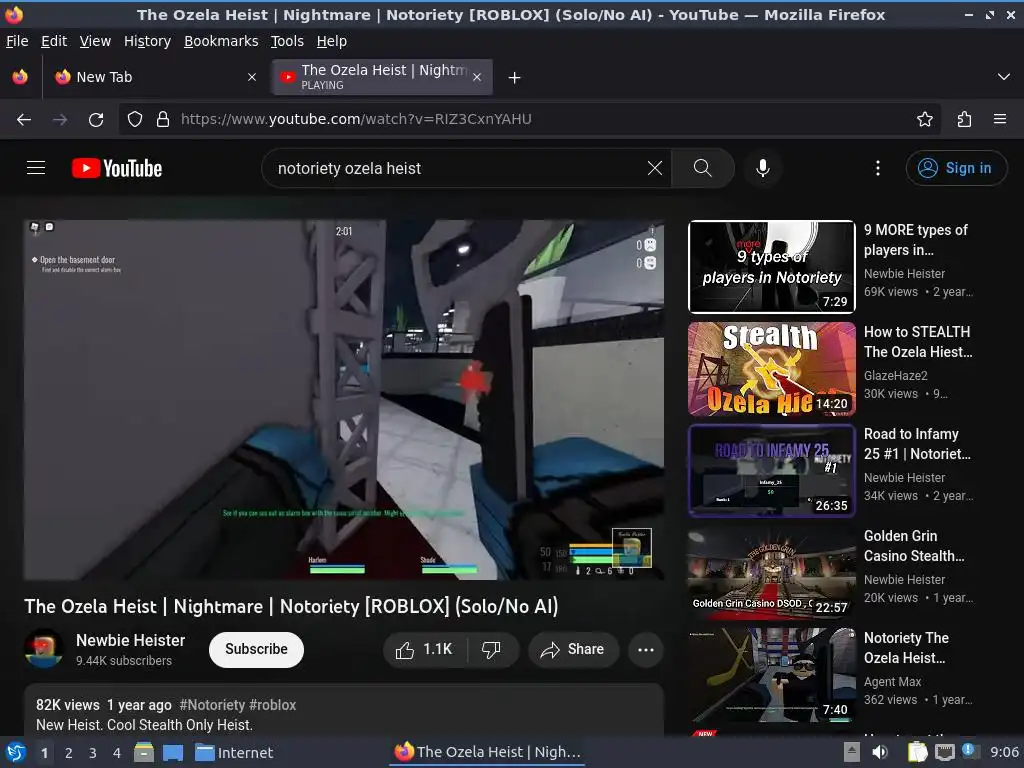Open the History menu
Screen dimensions: 1024x768
click(147, 41)
